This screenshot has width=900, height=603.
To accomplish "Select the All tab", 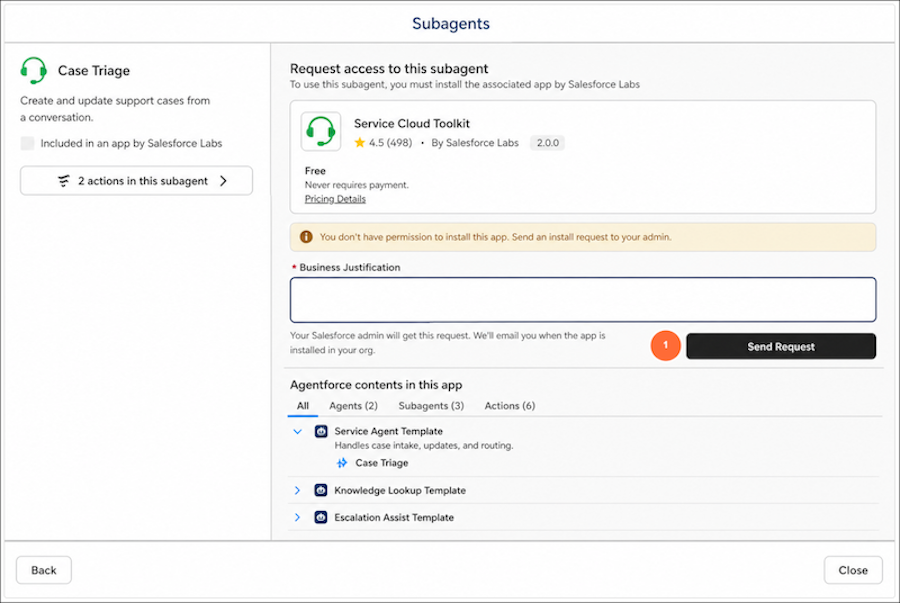I will tap(302, 406).
